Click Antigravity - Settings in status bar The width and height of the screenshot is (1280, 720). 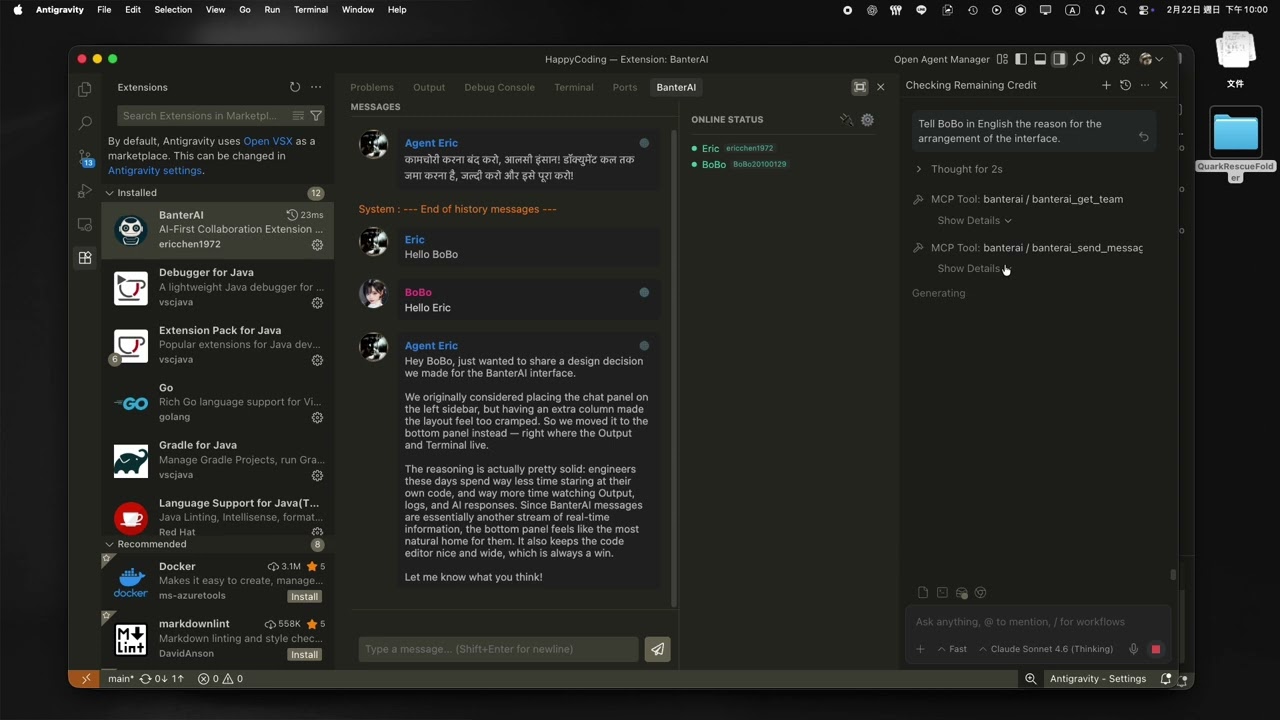point(1098,679)
